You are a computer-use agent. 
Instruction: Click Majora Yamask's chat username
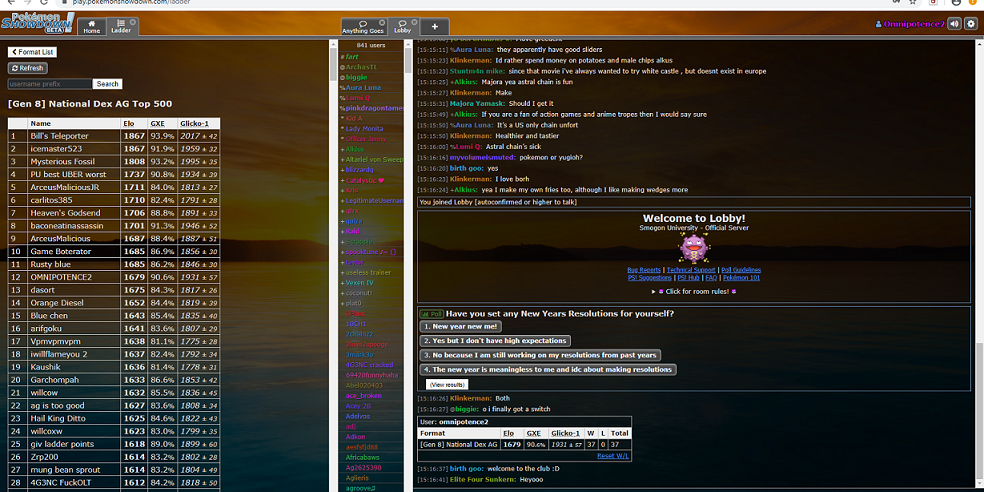[477, 104]
